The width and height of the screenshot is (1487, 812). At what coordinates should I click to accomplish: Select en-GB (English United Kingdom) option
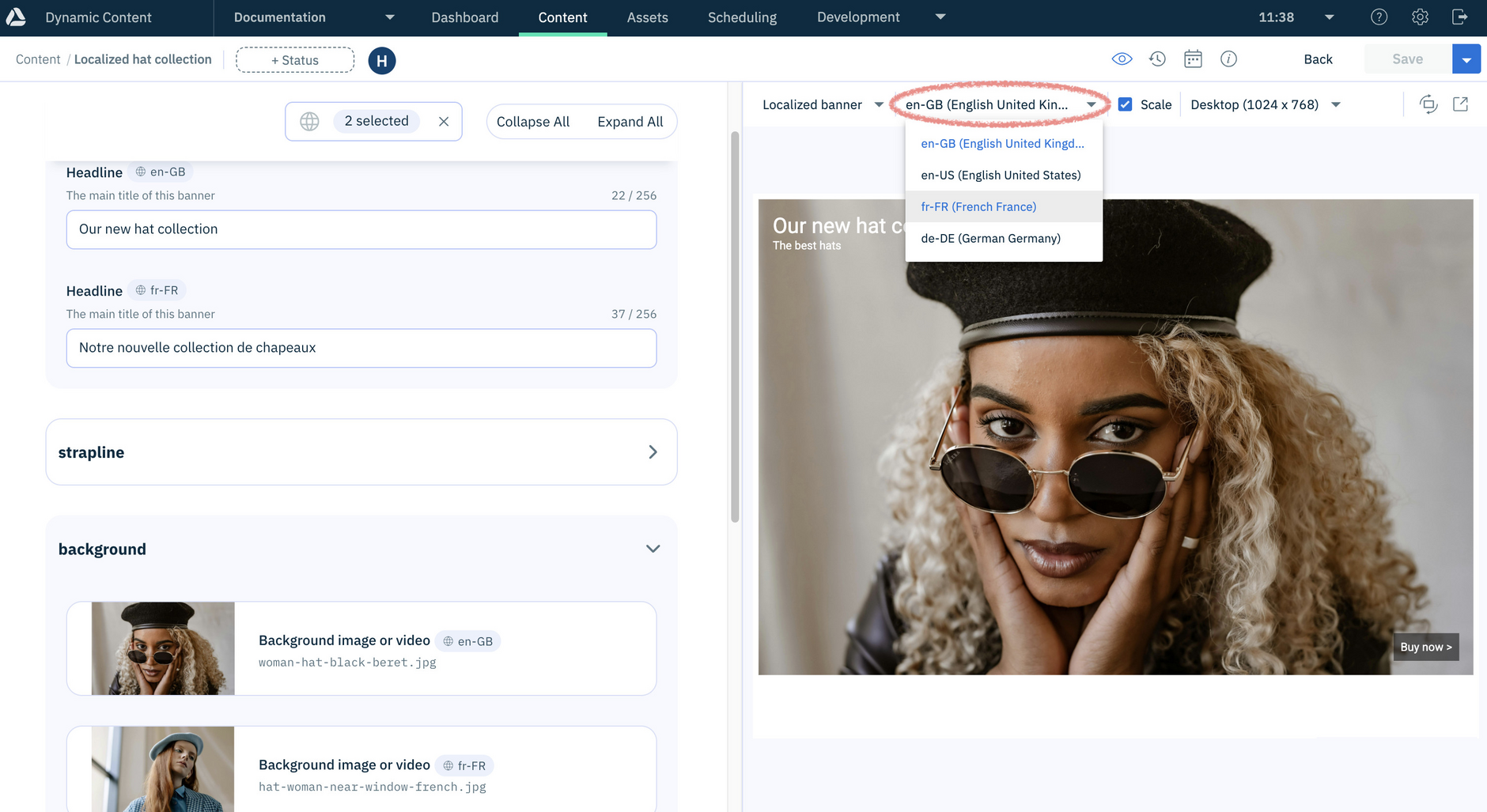1004,143
